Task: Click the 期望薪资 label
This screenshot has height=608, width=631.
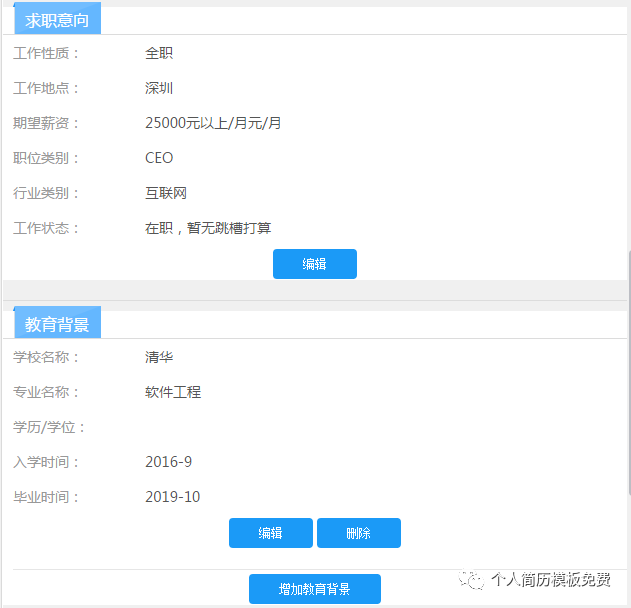Action: click(45, 123)
